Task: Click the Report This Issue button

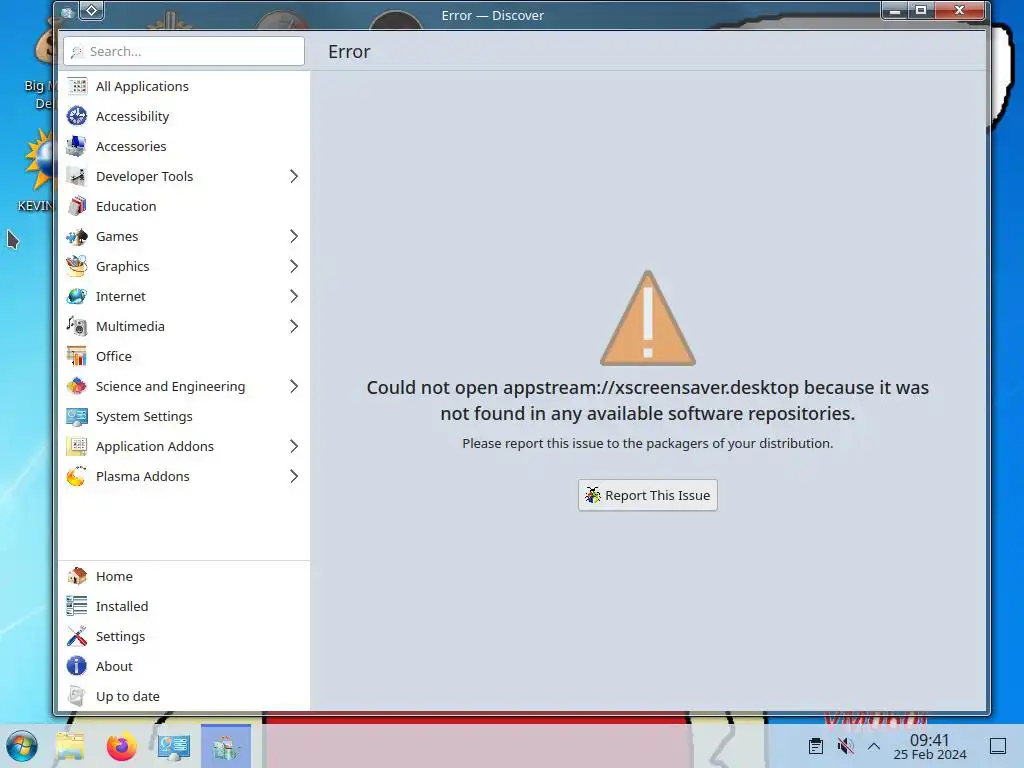Action: (648, 495)
